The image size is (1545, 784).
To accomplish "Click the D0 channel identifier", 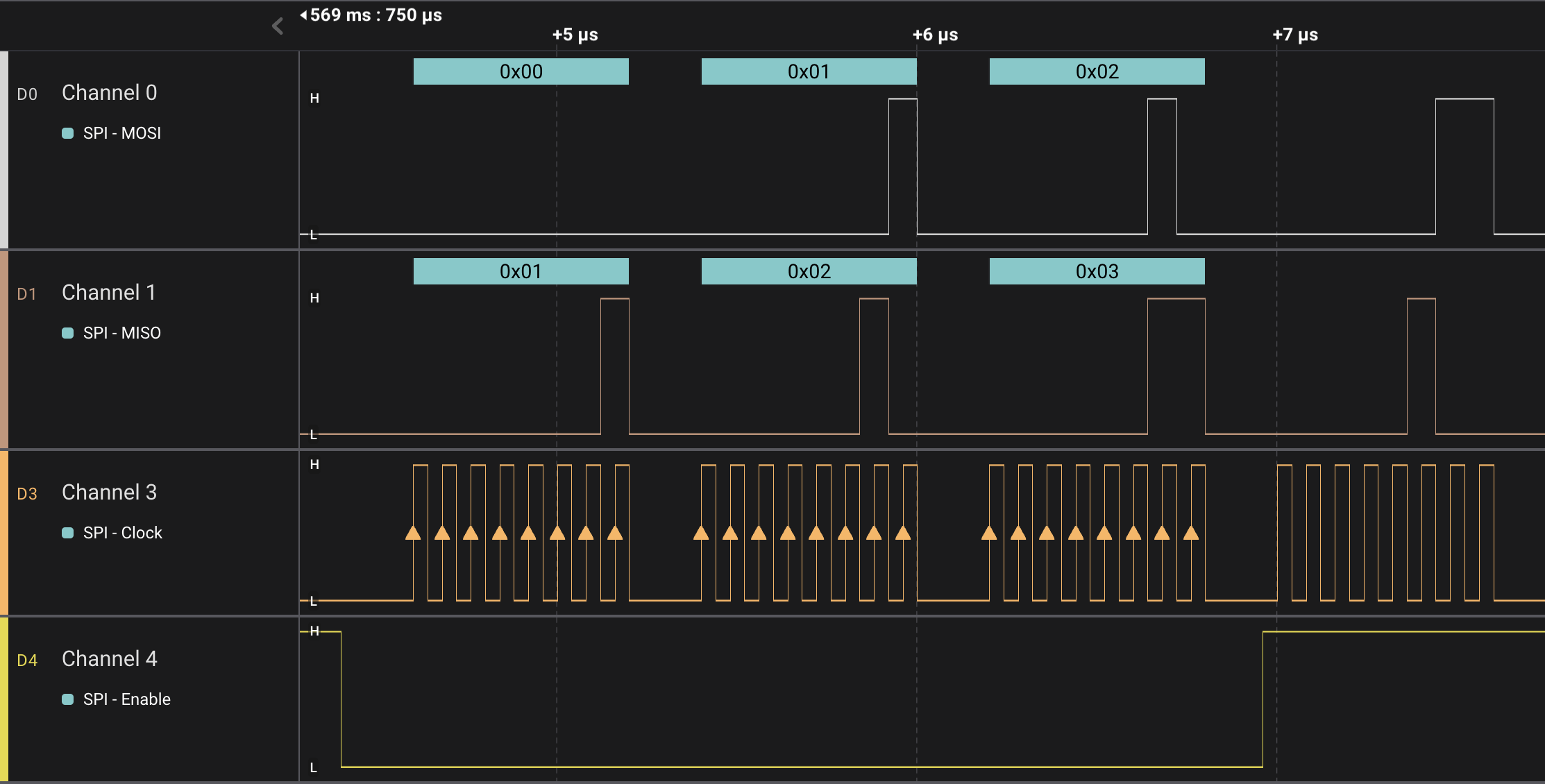I will 27,94.
